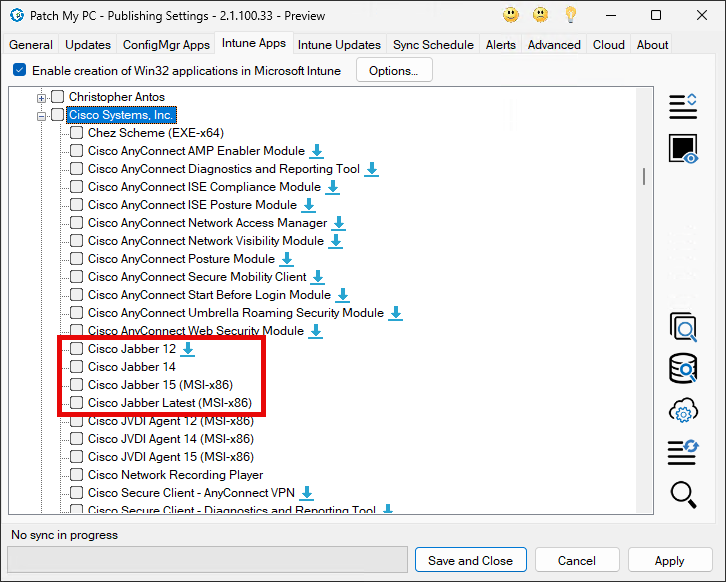Click the database search icon
The height and width of the screenshot is (582, 726).
[x=683, y=369]
